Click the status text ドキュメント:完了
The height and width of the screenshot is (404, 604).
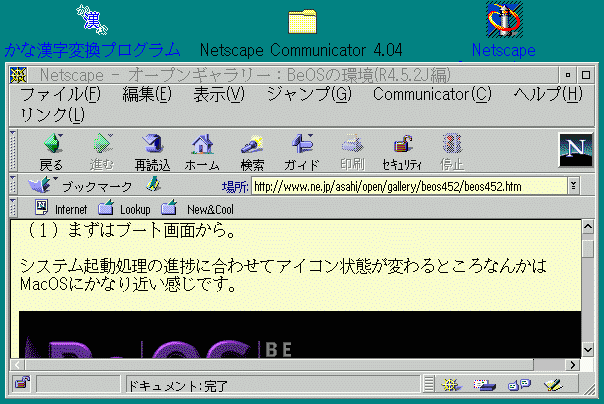pyautogui.click(x=178, y=385)
